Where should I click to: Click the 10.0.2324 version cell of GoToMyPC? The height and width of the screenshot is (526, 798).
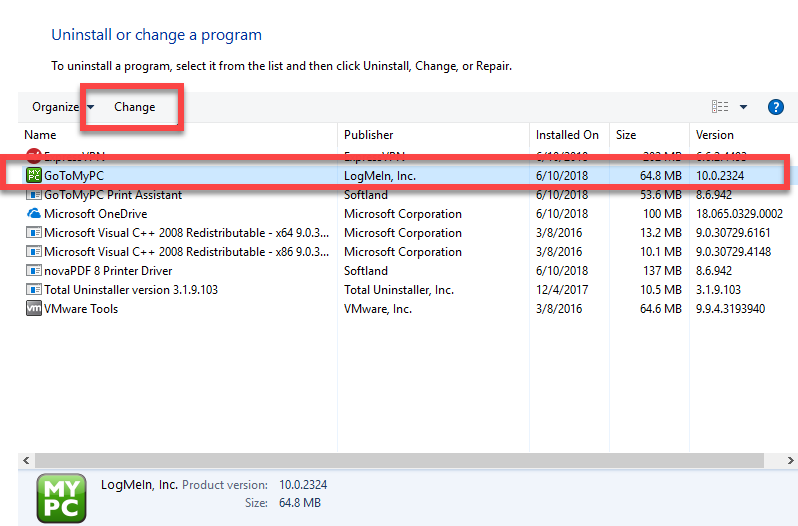click(720, 176)
